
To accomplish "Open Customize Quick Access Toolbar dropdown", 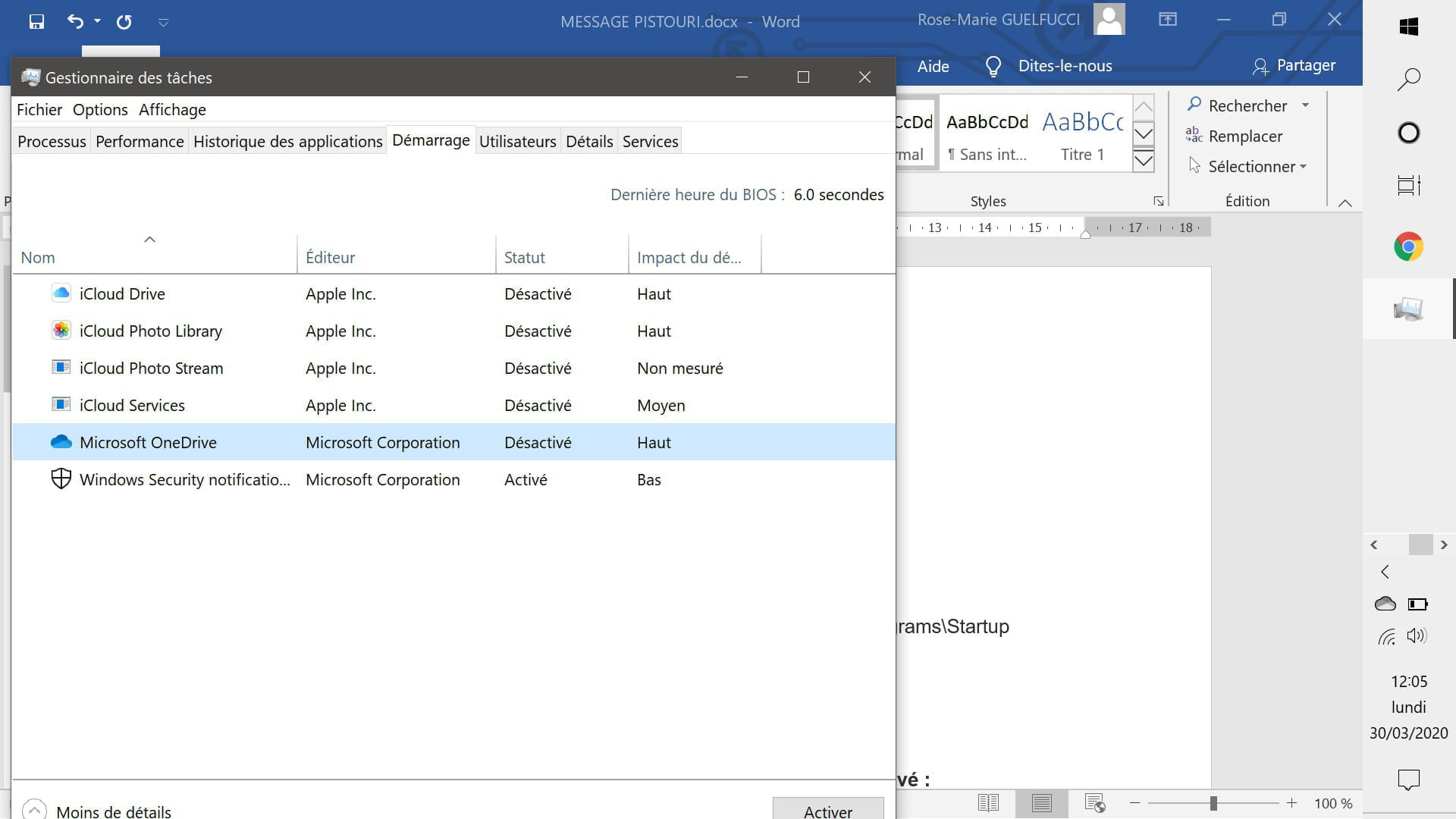I will [x=163, y=22].
